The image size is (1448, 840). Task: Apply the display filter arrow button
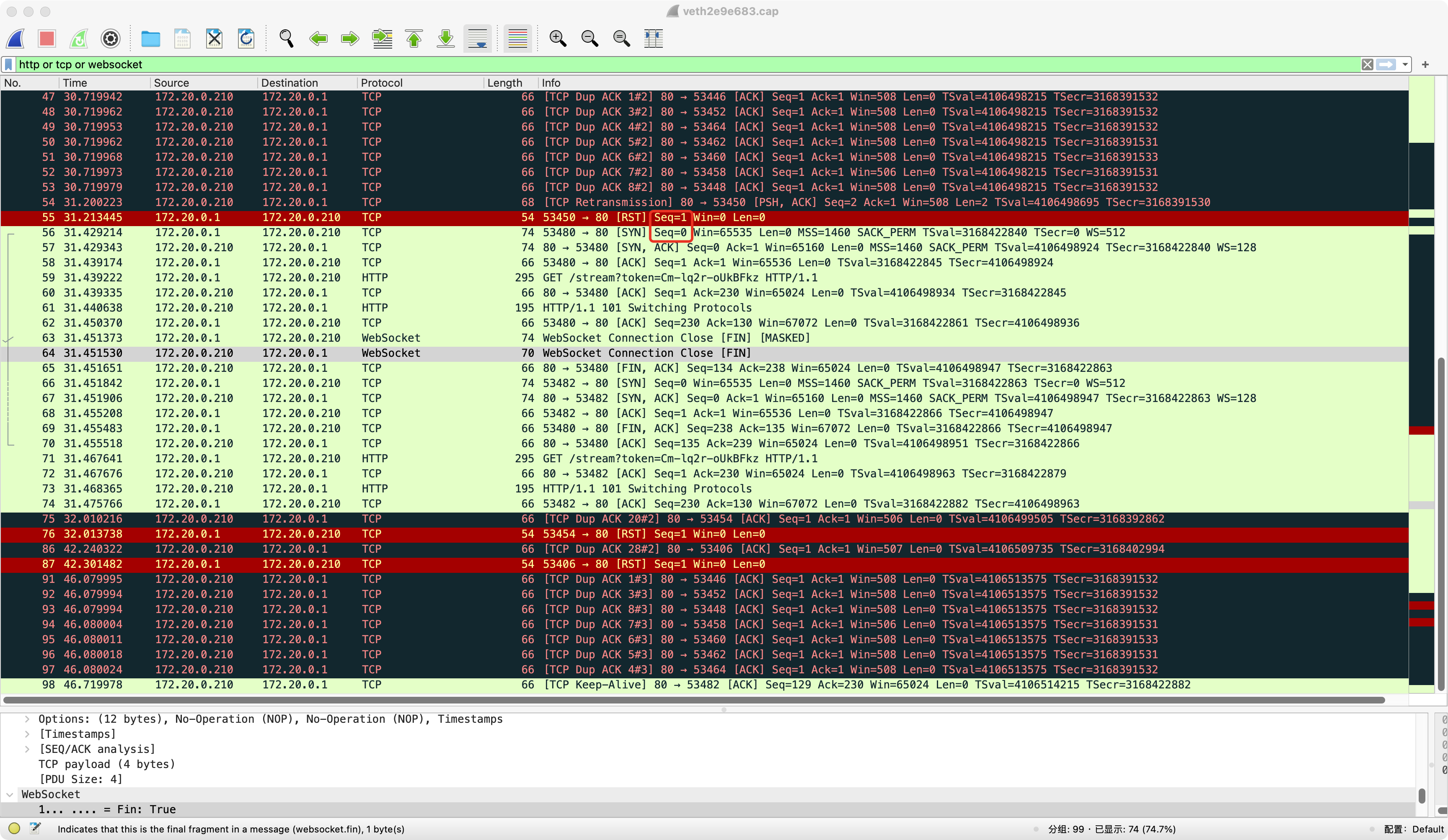click(x=1386, y=64)
